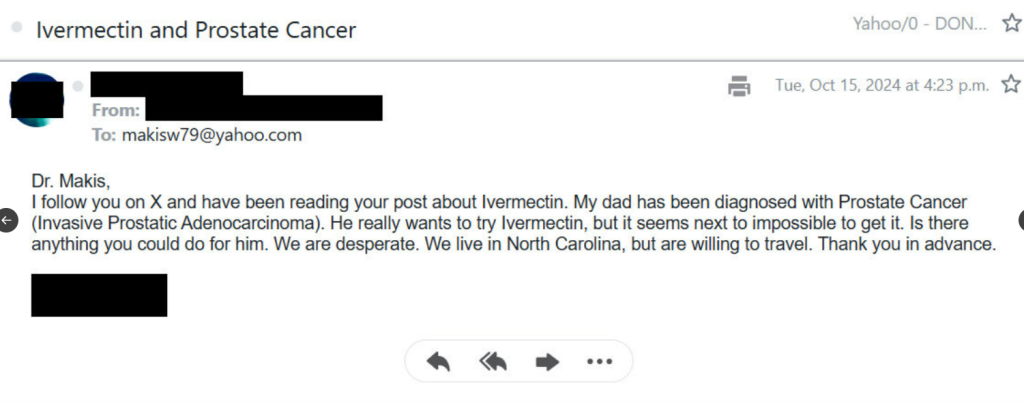Click the redacted signature block below the message
Image resolution: width=1024 pixels, height=403 pixels.
pyautogui.click(x=99, y=295)
